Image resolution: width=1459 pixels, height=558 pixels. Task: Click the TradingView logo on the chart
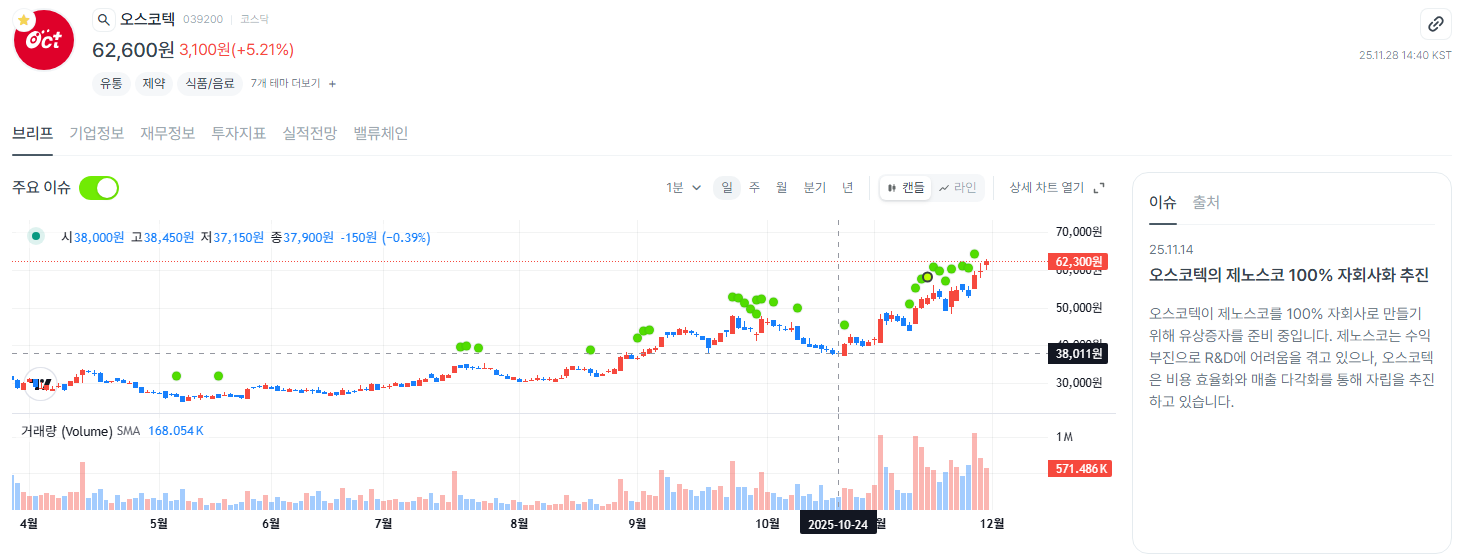[x=40, y=384]
